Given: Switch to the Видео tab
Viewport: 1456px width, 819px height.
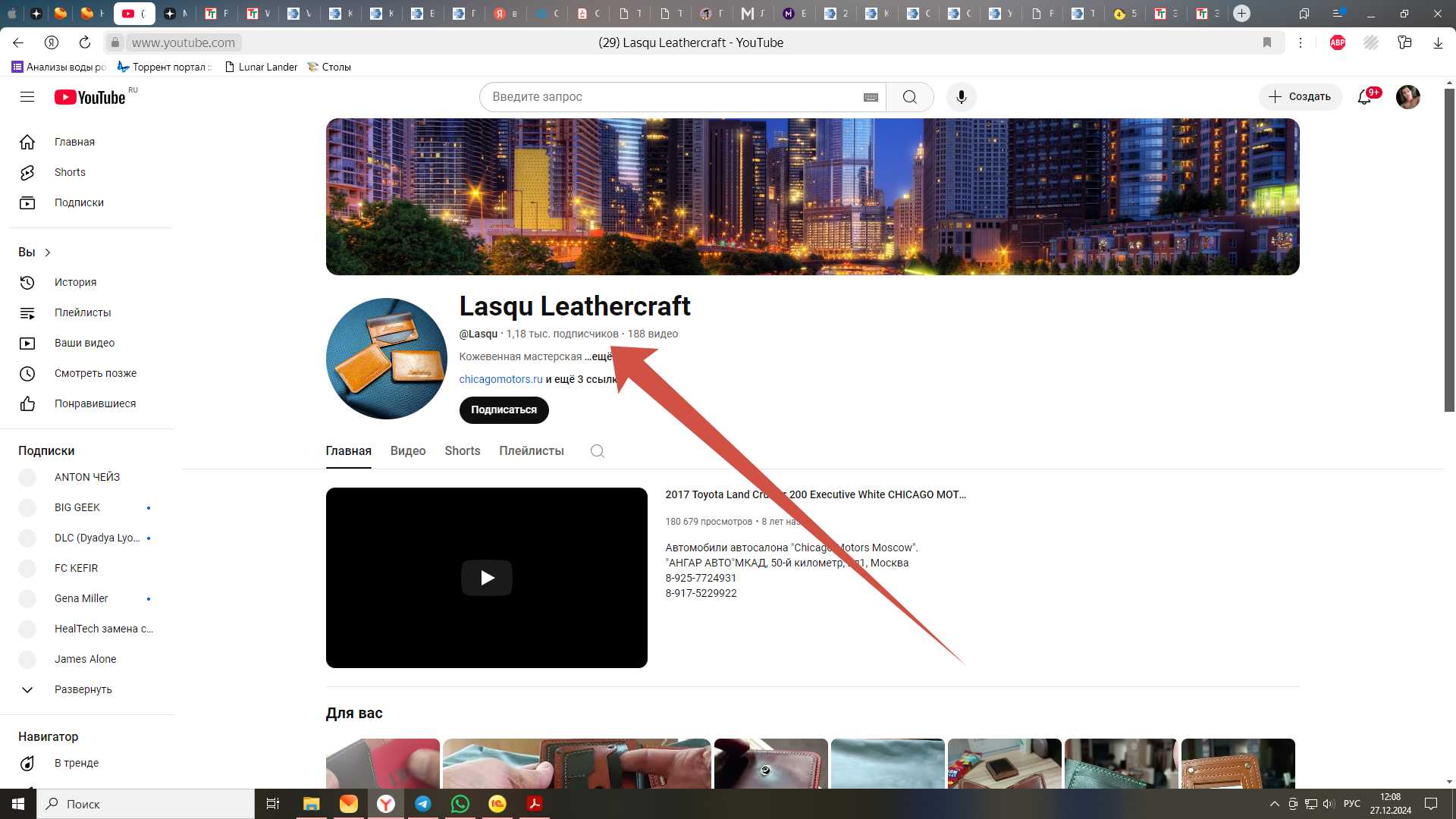Looking at the screenshot, I should click(408, 451).
